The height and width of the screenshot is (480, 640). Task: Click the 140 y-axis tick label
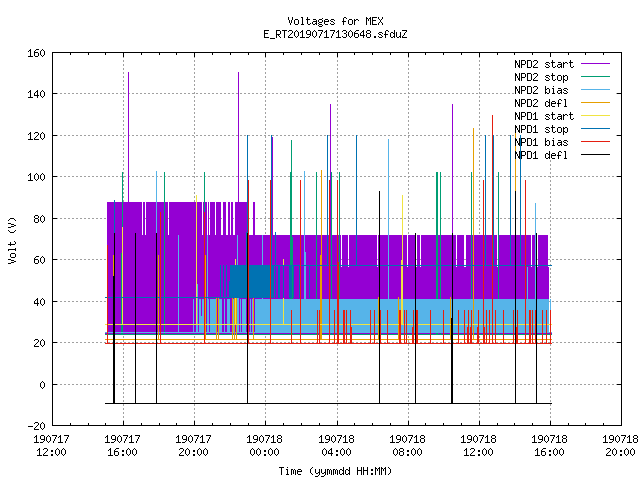pos(36,94)
